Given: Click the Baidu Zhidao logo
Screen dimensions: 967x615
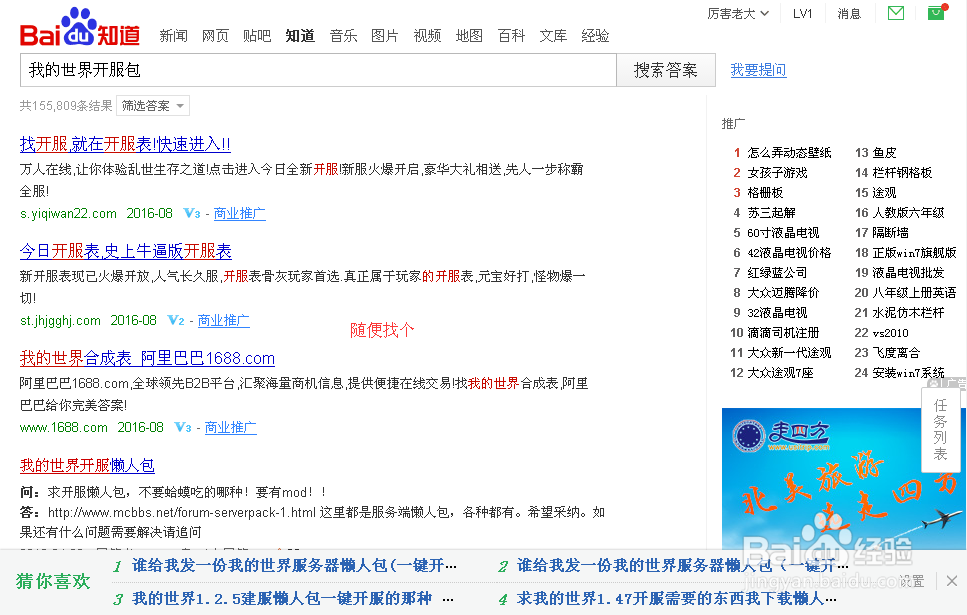Looking at the screenshot, I should [80, 28].
